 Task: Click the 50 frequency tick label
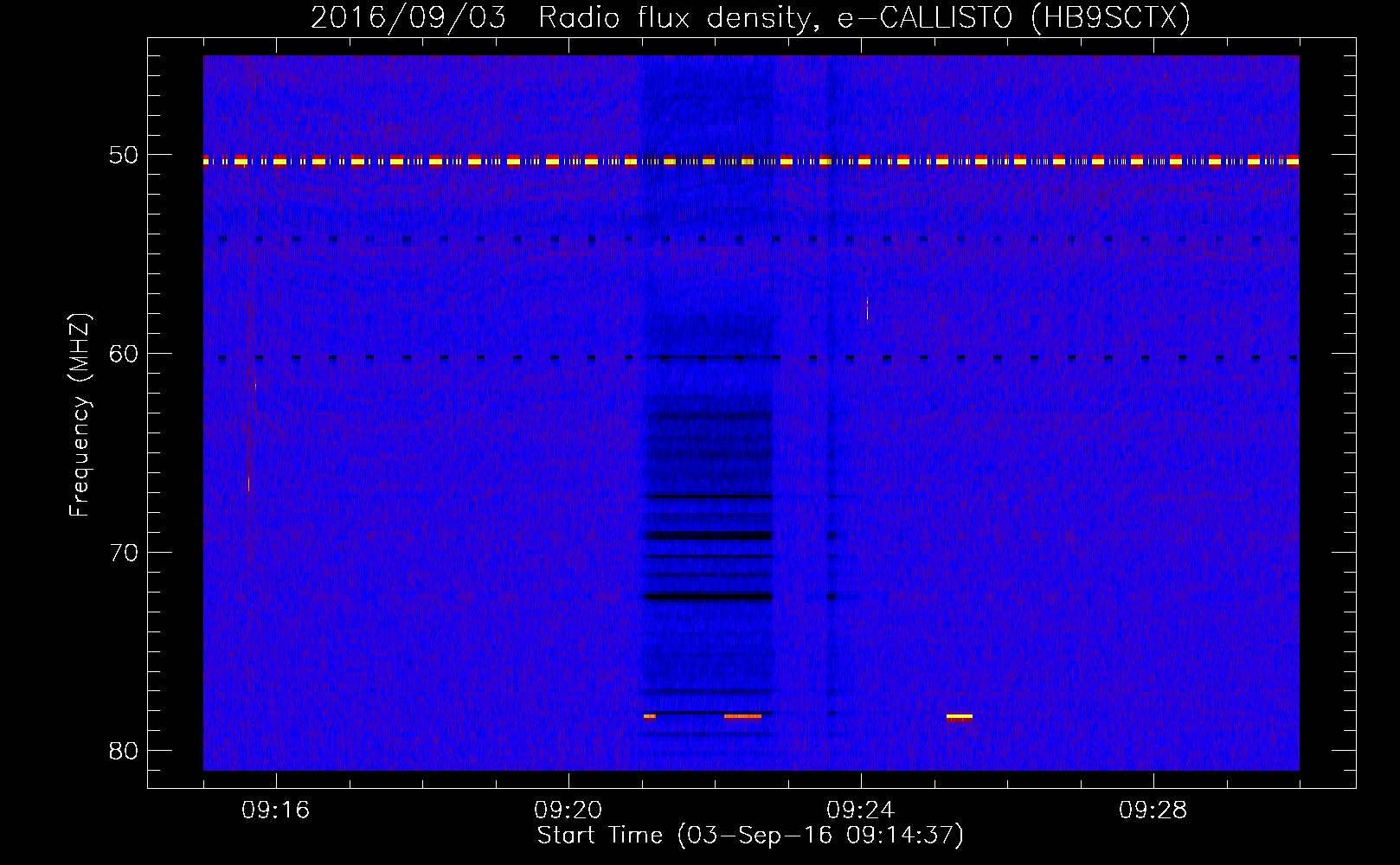pyautogui.click(x=124, y=155)
